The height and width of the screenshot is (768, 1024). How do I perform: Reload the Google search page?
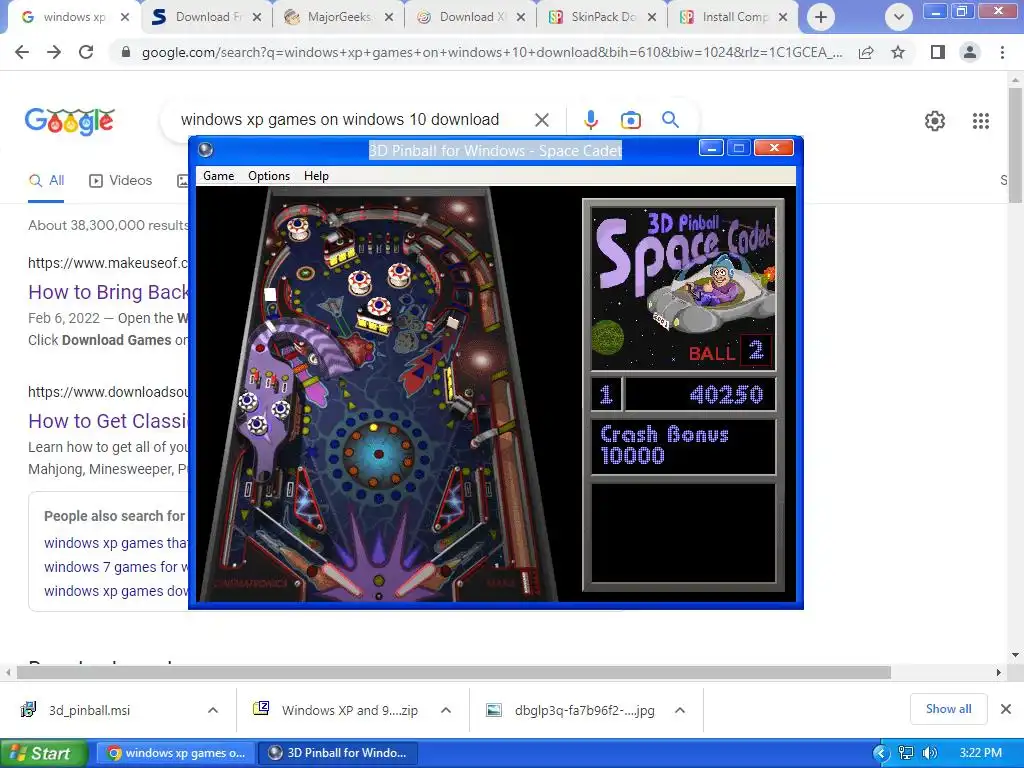tap(86, 52)
